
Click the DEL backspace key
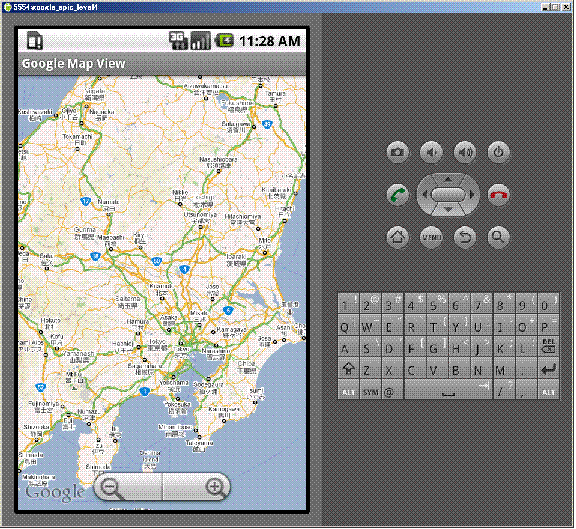point(548,346)
